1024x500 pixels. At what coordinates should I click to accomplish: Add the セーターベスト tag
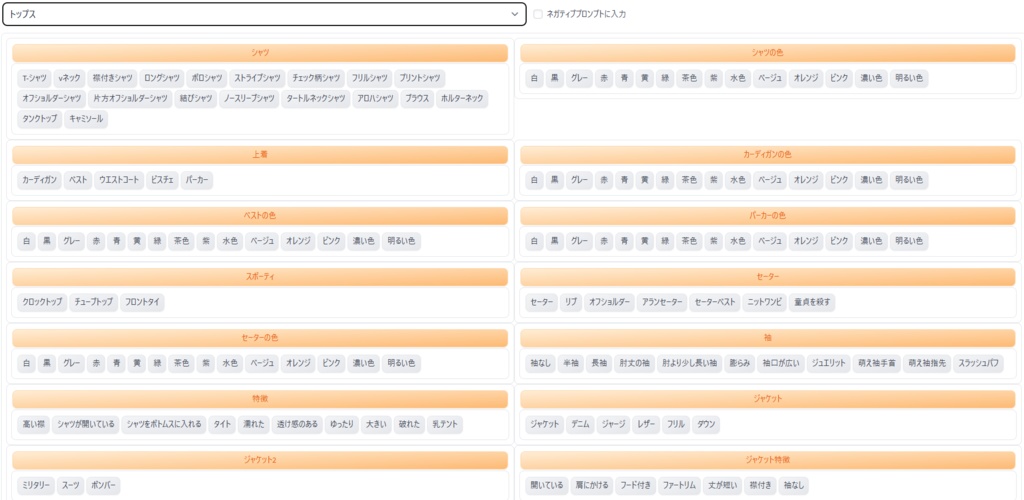[714, 302]
